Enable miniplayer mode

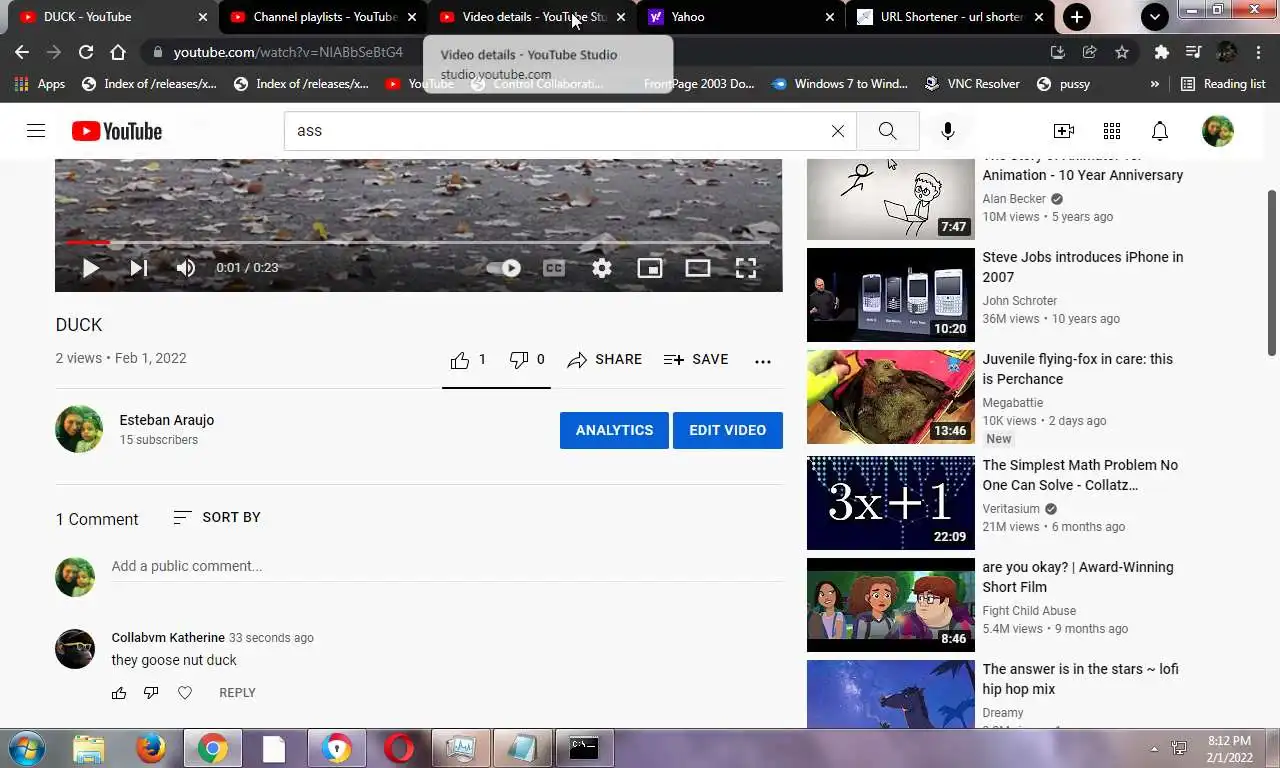[650, 268]
